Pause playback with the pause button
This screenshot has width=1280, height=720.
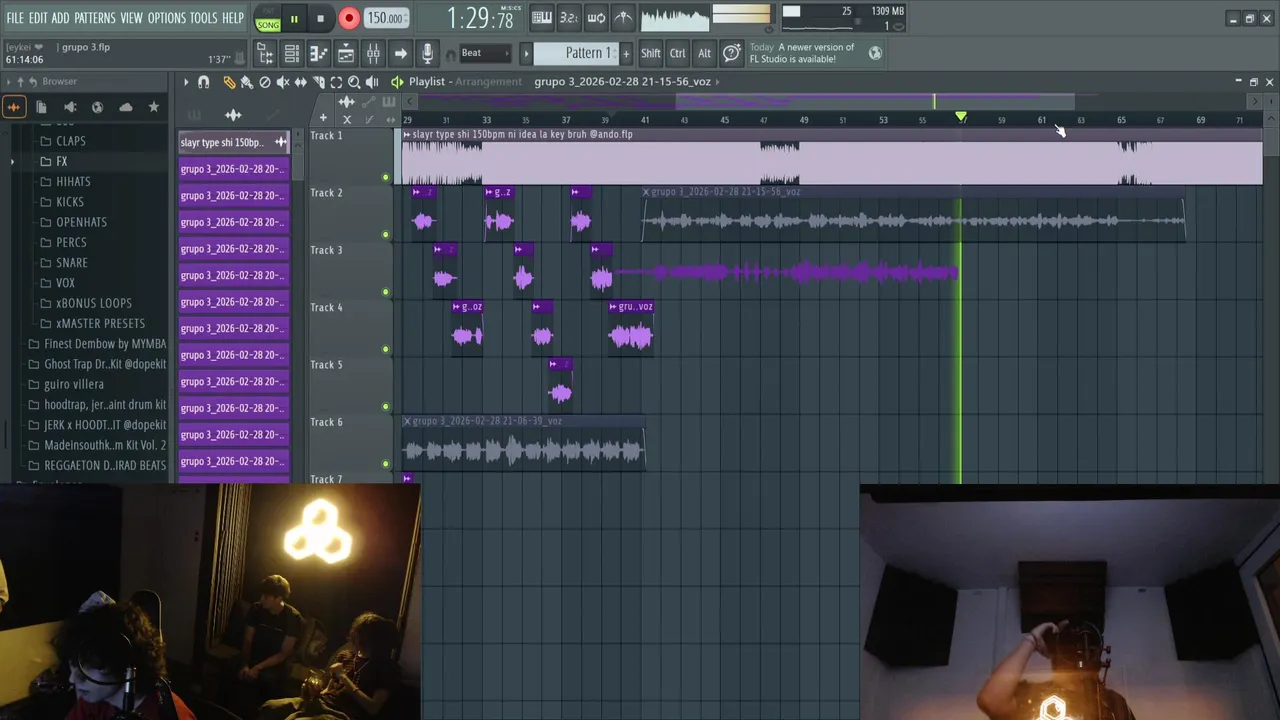294,19
